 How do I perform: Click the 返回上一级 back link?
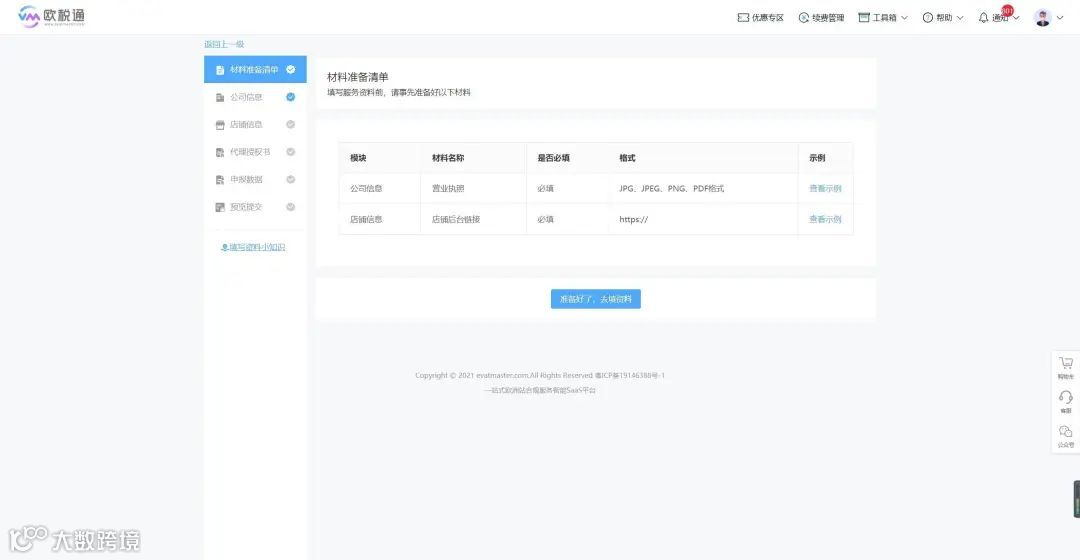(x=224, y=44)
